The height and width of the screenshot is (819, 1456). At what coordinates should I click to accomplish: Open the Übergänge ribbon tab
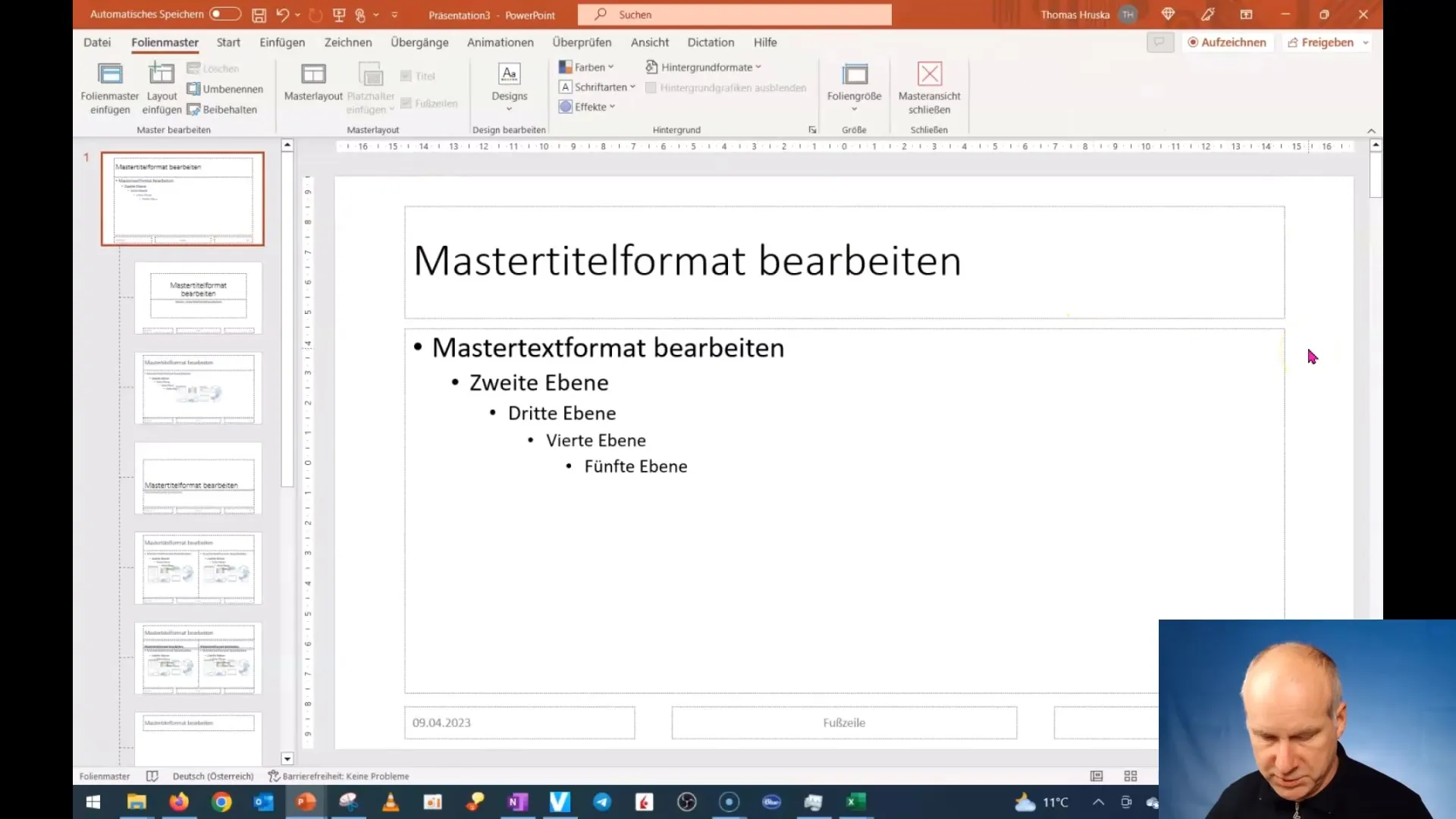coord(419,42)
